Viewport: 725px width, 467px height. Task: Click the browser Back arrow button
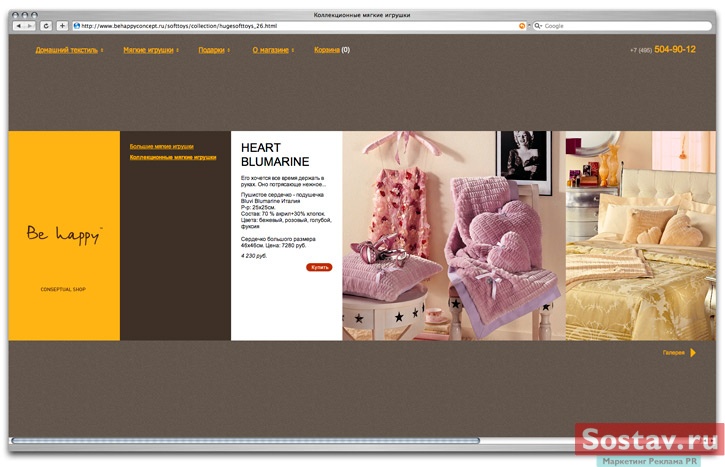pyautogui.click(x=18, y=26)
